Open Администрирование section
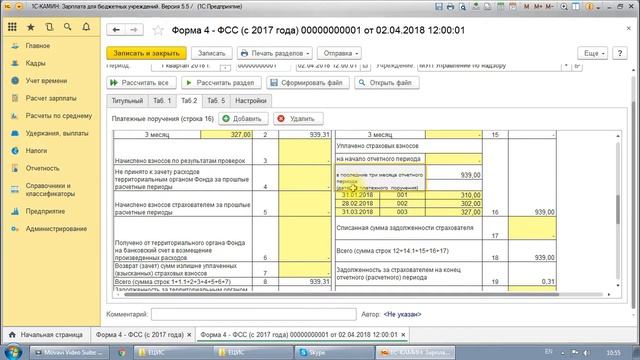This screenshot has width=640, height=360. click(56, 229)
